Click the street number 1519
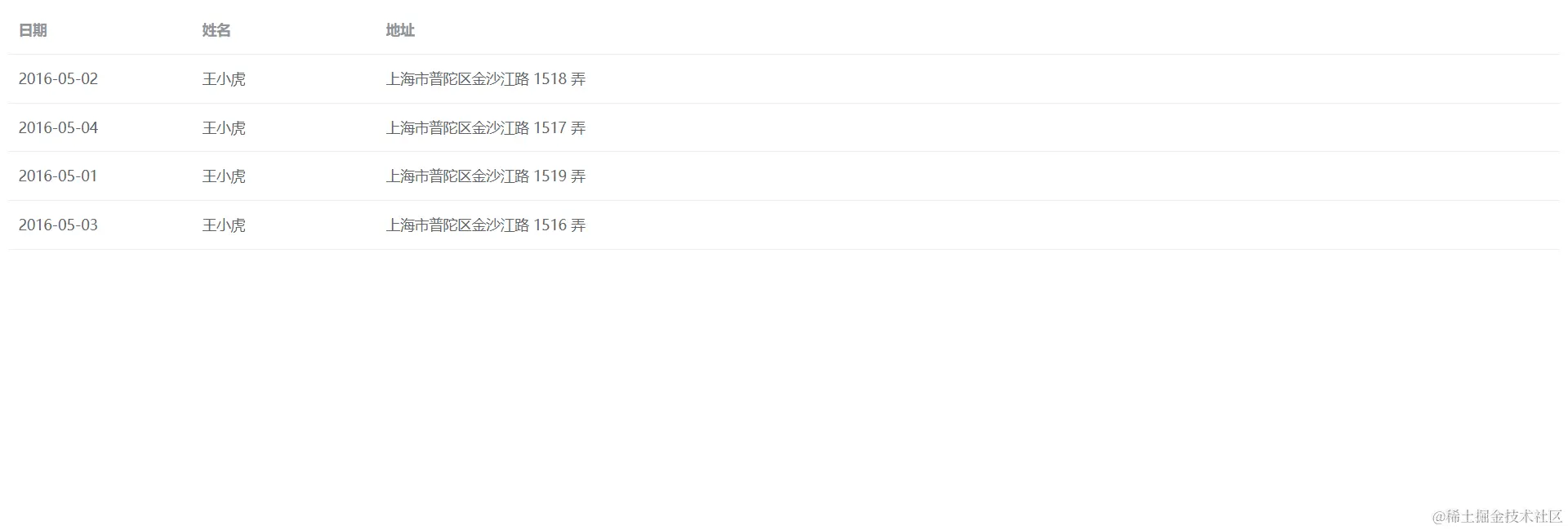The width and height of the screenshot is (1568, 530). point(550,176)
